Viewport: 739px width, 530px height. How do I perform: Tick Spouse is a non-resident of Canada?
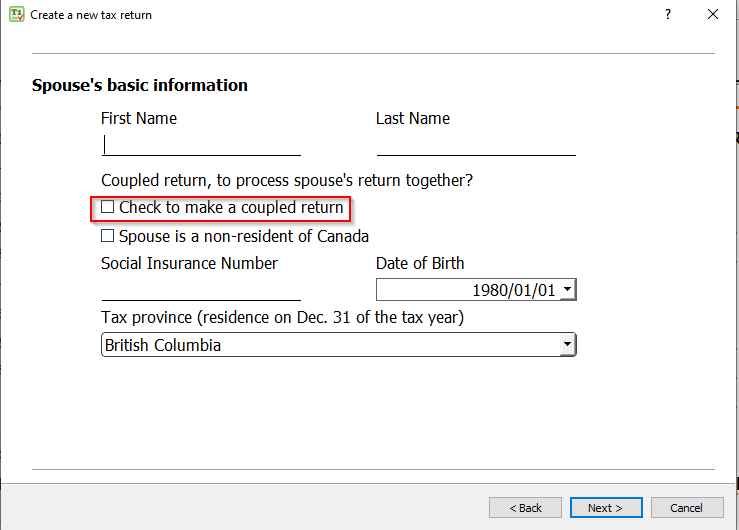pyautogui.click(x=108, y=237)
